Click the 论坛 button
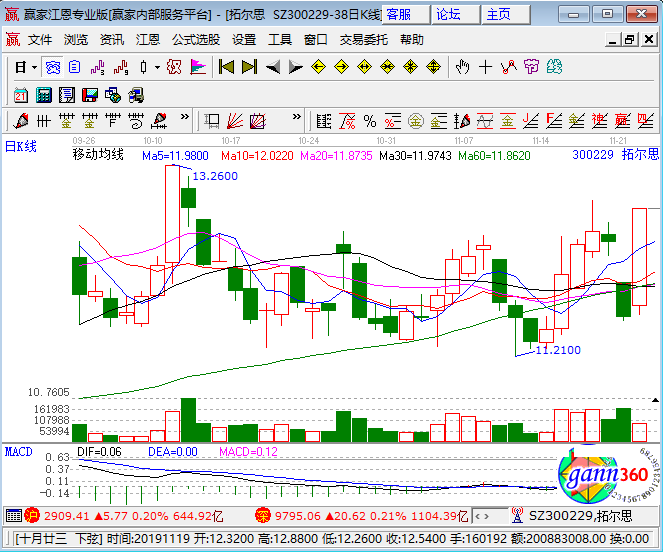This screenshot has width=663, height=552. [456, 15]
